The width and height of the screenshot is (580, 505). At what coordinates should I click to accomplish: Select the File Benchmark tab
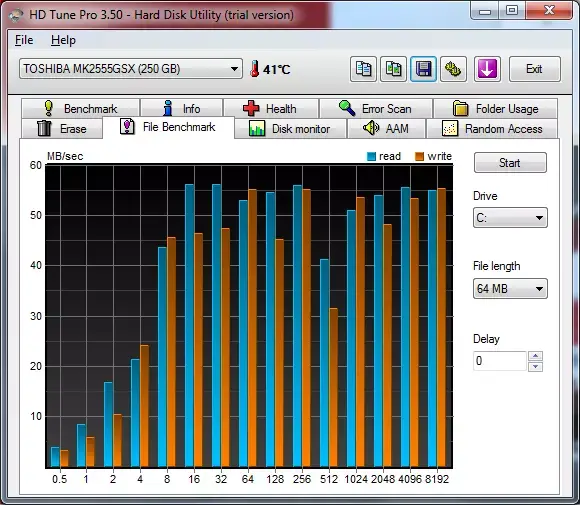pos(168,127)
